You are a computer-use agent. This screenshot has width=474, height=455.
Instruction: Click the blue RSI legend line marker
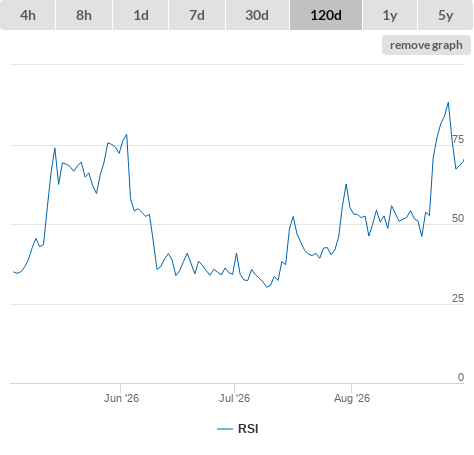pos(225,429)
